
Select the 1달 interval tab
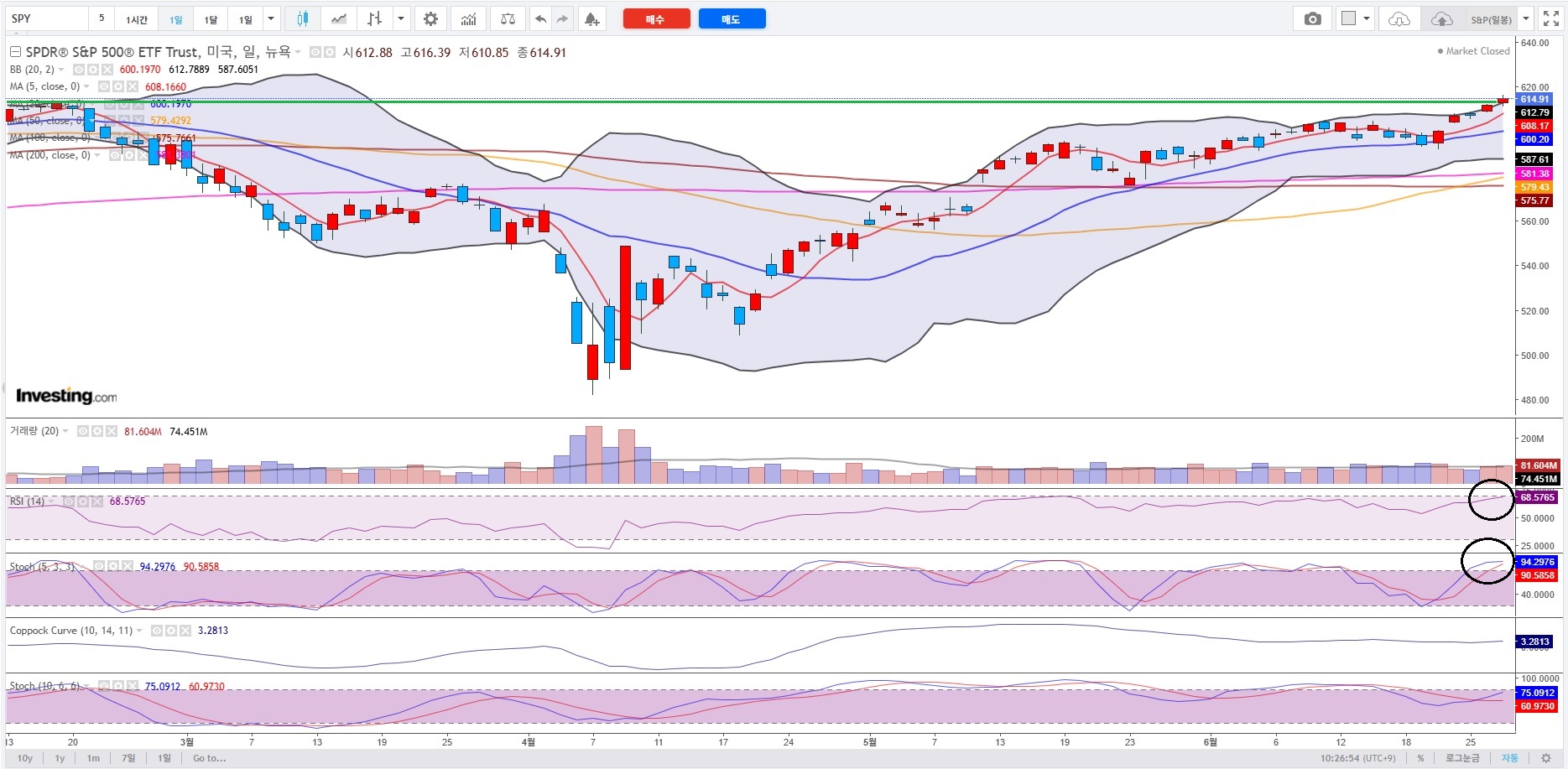211,18
